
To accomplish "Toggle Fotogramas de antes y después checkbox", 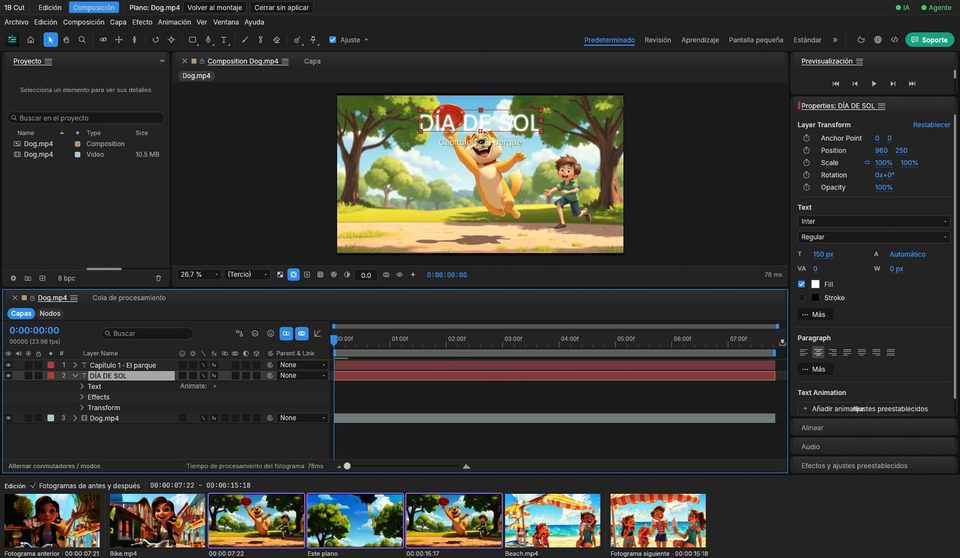I will click(x=33, y=486).
